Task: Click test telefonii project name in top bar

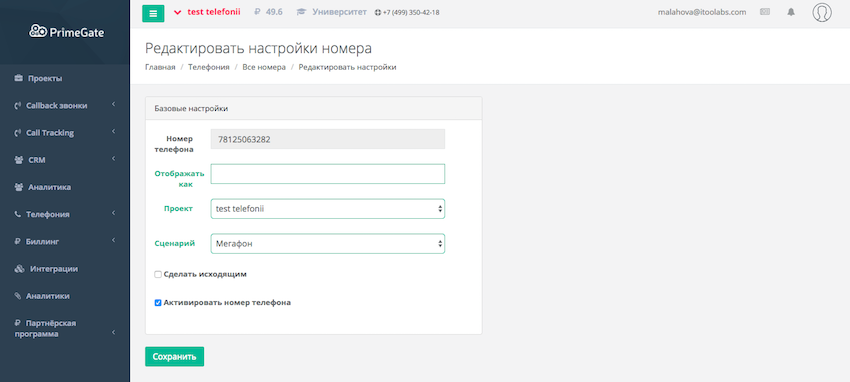Action: [214, 12]
